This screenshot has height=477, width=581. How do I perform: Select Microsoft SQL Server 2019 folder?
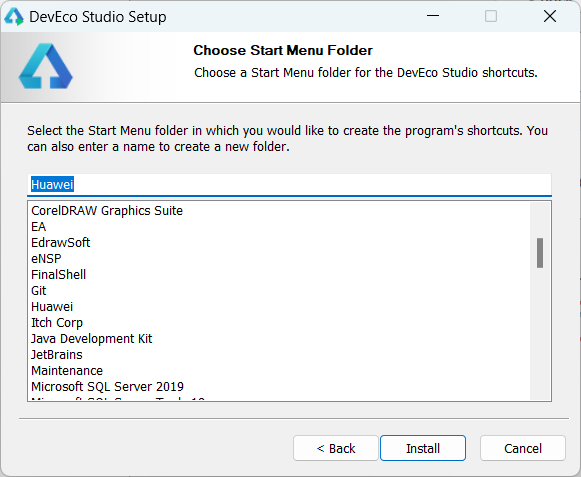(107, 387)
